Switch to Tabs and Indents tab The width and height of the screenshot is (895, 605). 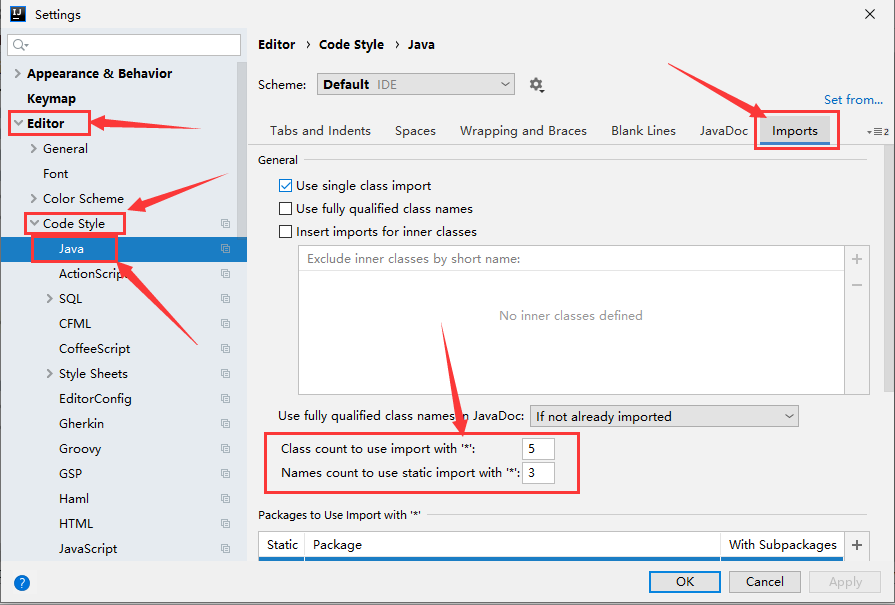point(320,131)
